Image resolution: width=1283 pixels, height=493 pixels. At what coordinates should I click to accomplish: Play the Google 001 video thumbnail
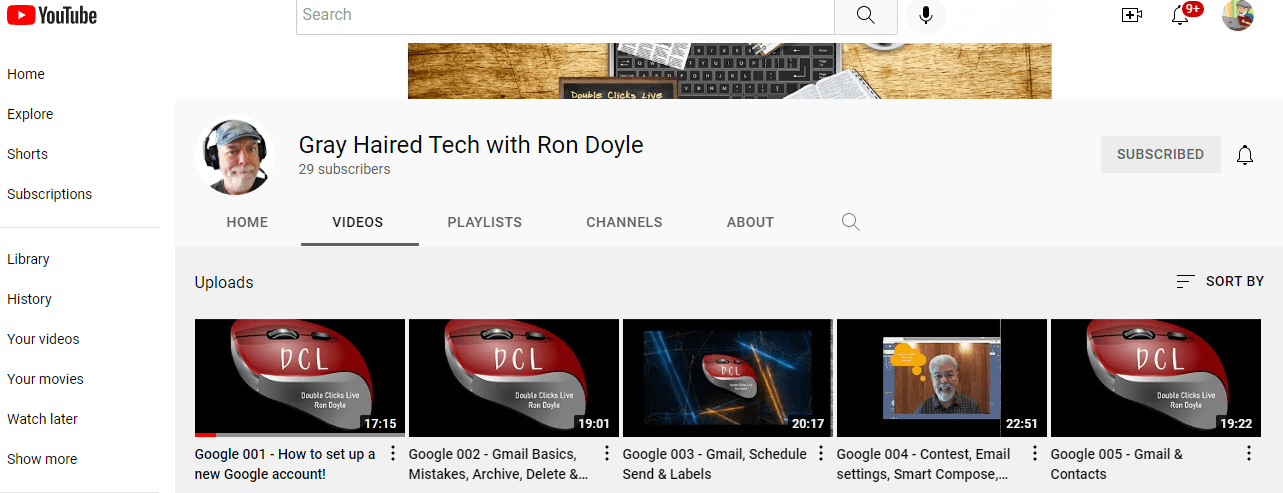coord(300,378)
